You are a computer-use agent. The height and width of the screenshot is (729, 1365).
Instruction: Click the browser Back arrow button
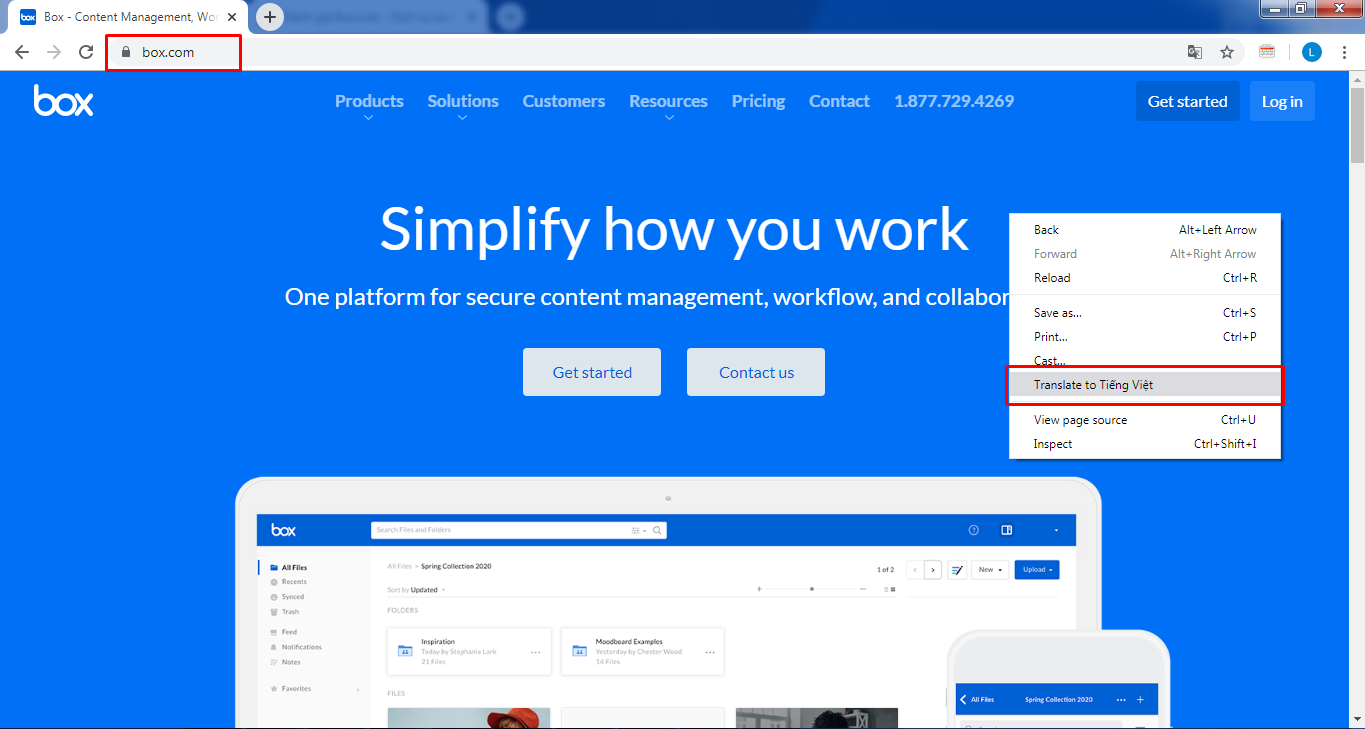pyautogui.click(x=22, y=52)
